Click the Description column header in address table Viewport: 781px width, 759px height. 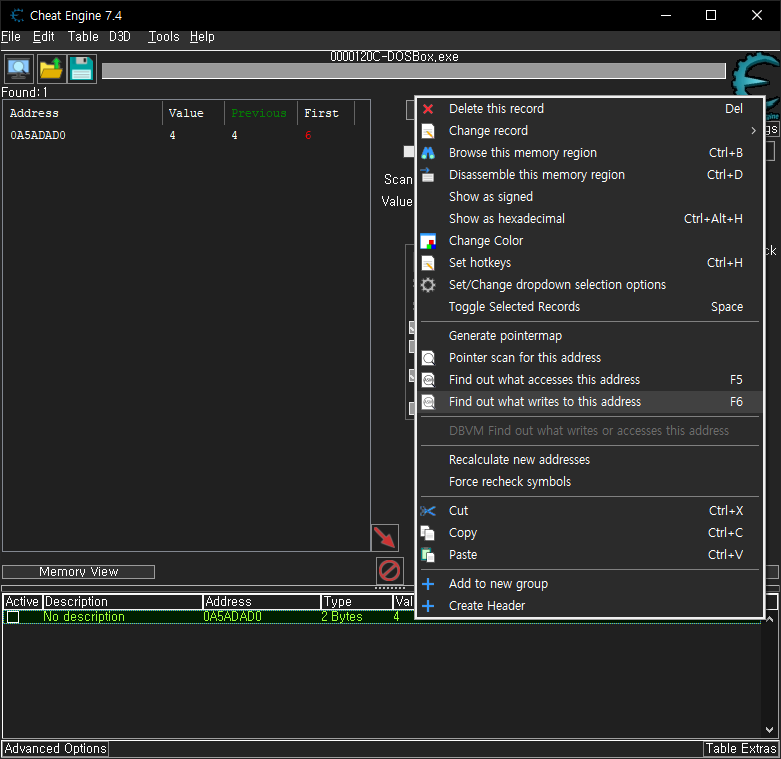pyautogui.click(x=123, y=602)
